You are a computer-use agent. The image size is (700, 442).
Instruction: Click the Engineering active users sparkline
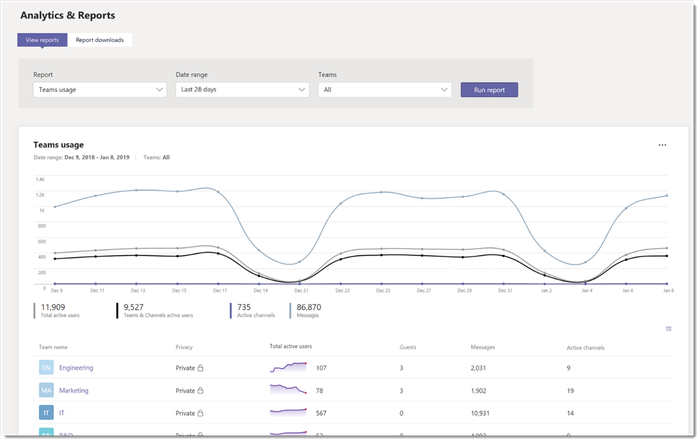tap(288, 367)
